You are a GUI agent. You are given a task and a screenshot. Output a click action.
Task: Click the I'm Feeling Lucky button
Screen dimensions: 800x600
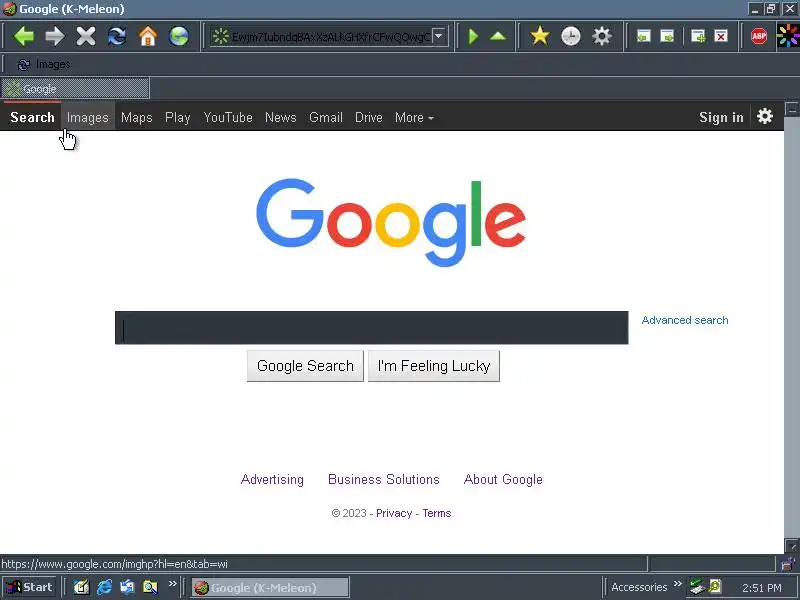click(x=434, y=366)
